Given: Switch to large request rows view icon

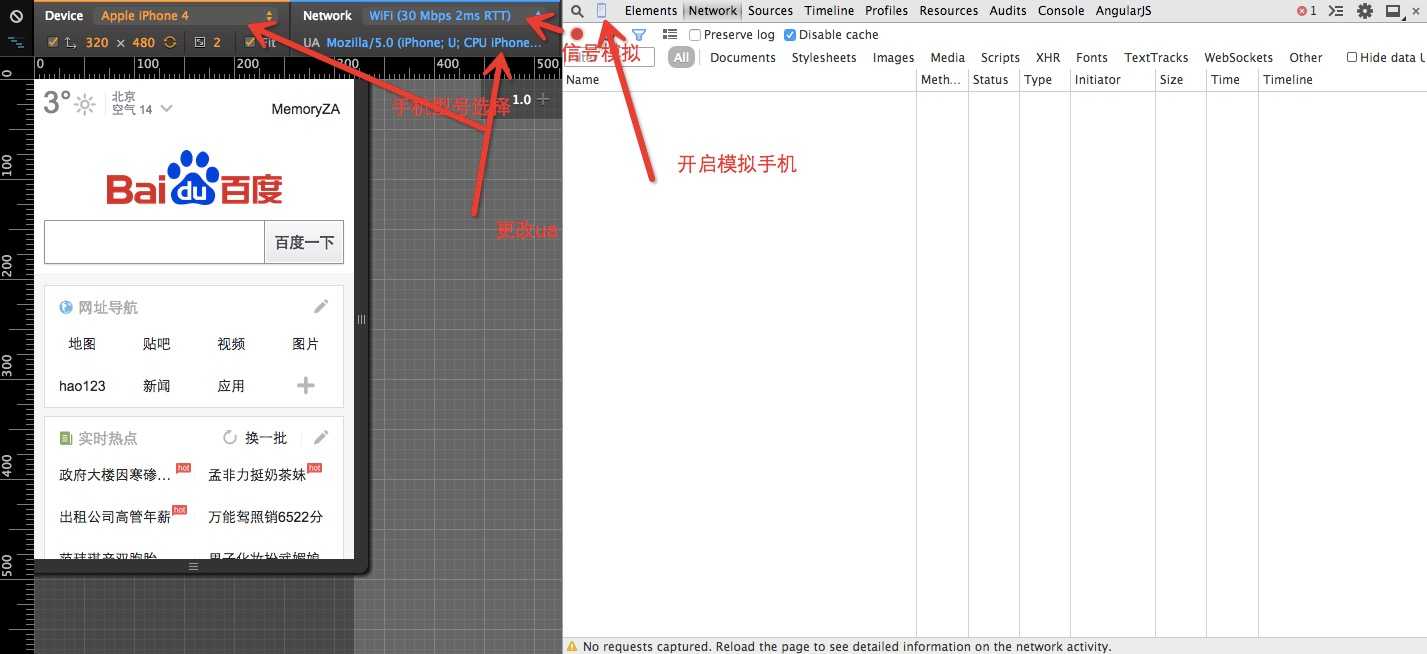Looking at the screenshot, I should point(670,34).
